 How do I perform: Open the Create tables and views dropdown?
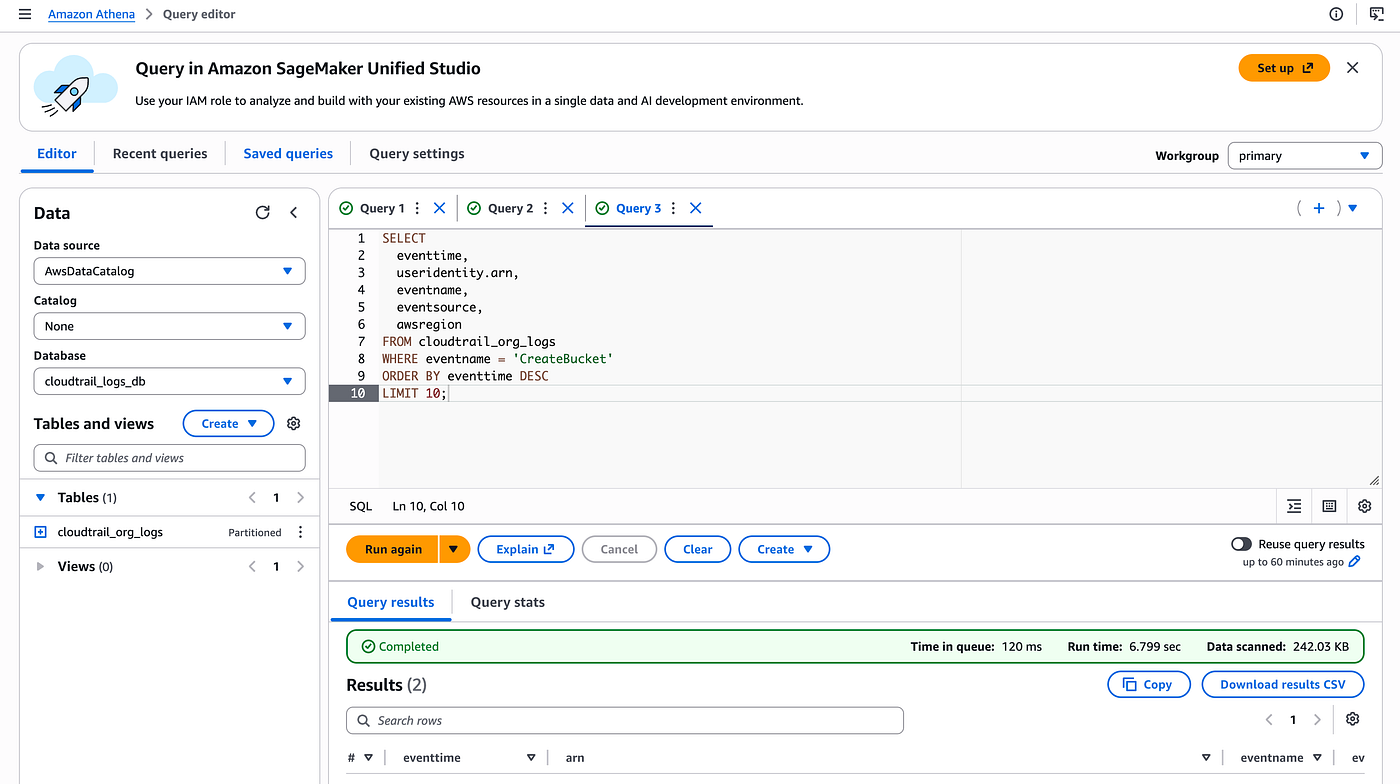click(228, 424)
